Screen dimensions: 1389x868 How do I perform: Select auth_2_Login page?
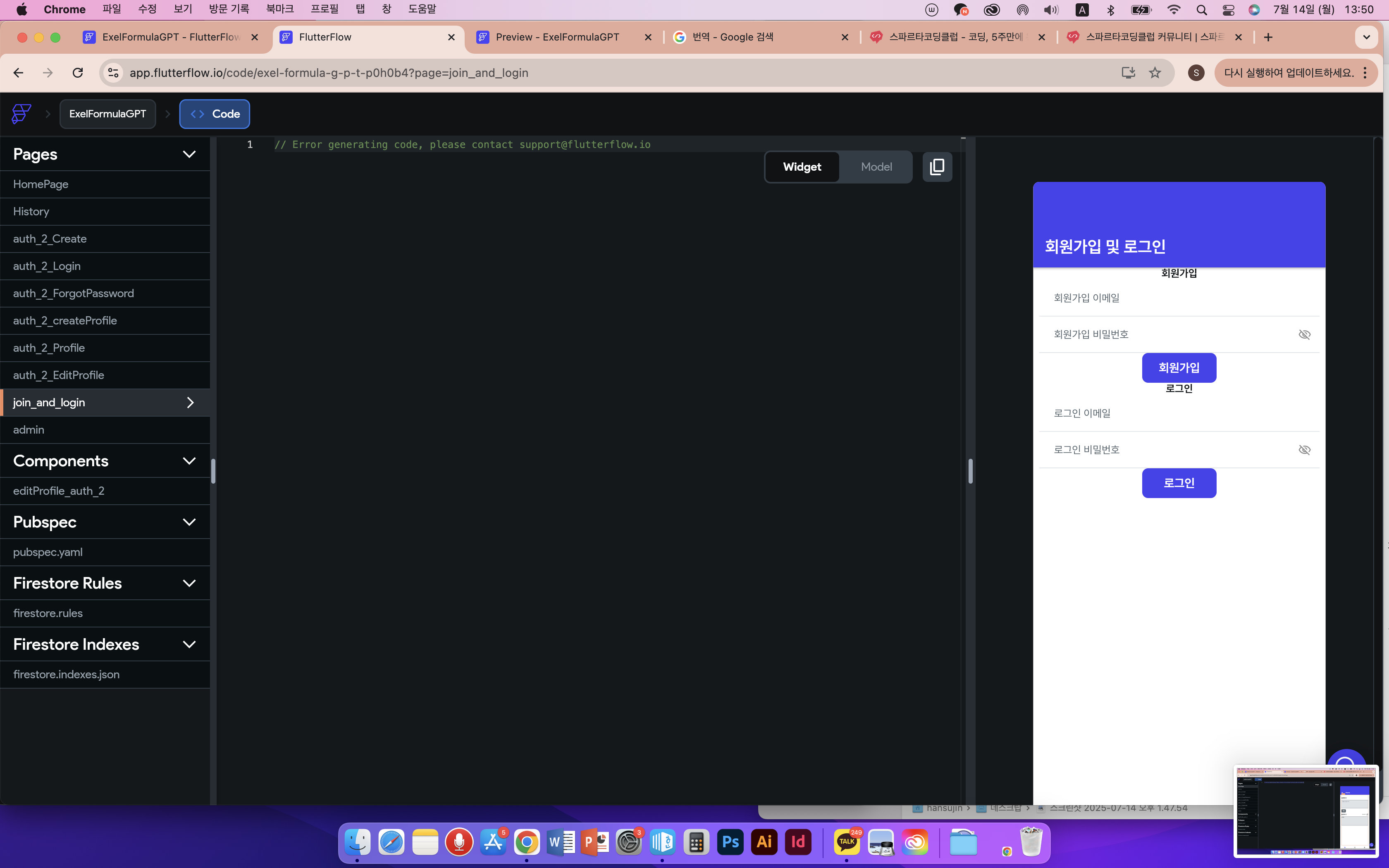(105, 266)
